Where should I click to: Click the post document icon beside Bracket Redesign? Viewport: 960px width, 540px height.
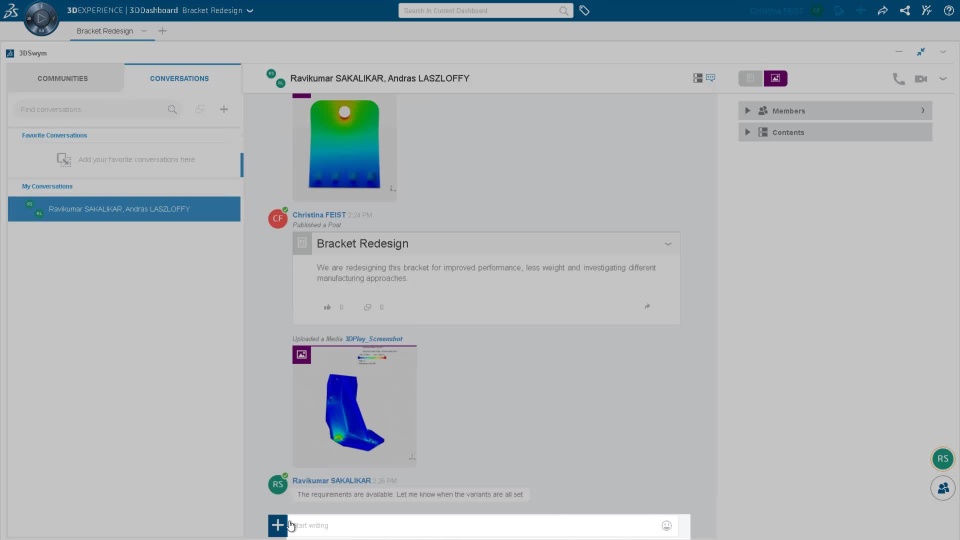pyautogui.click(x=302, y=243)
